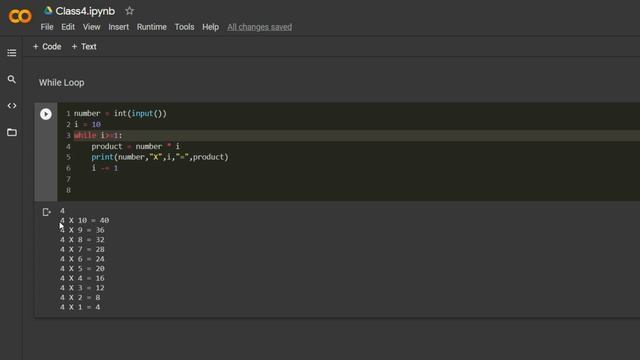
Task: Click output line 4 X 3 = 12
Action: click(82, 288)
